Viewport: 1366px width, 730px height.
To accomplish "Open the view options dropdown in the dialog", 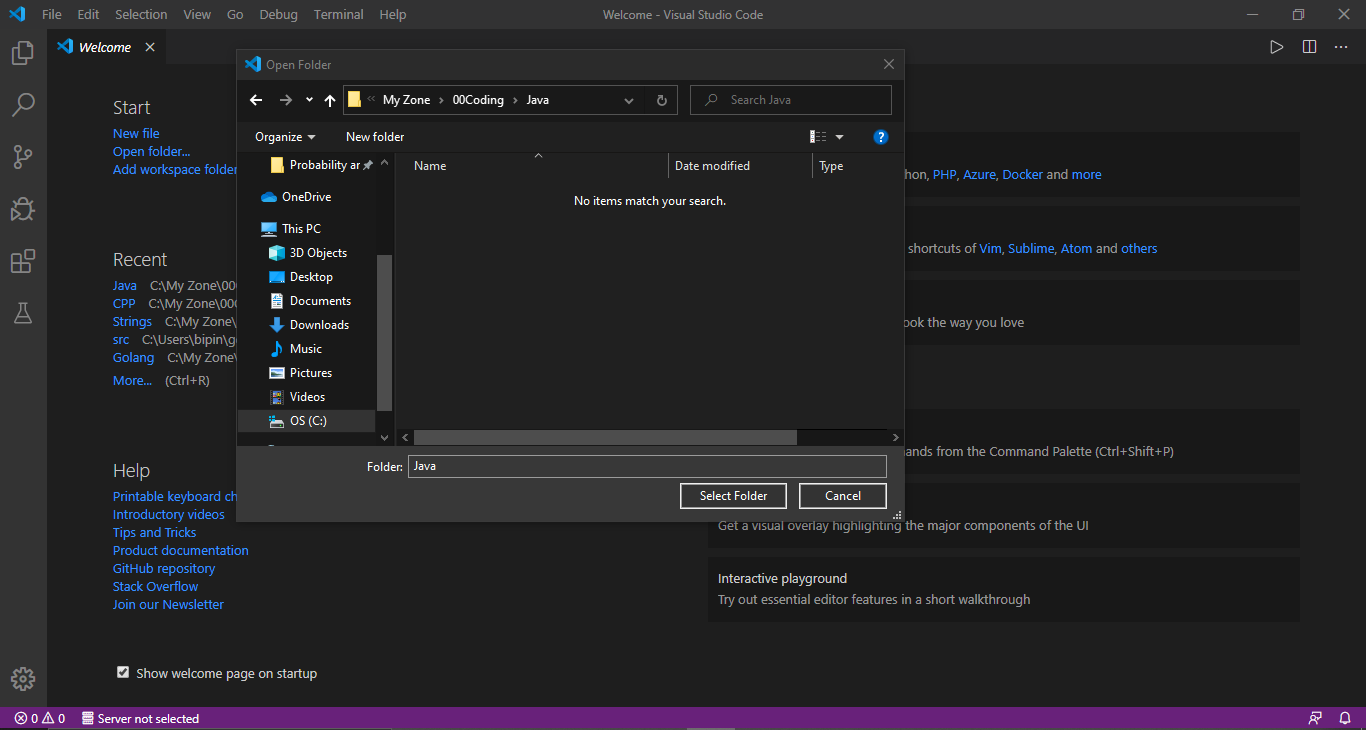I will click(840, 137).
